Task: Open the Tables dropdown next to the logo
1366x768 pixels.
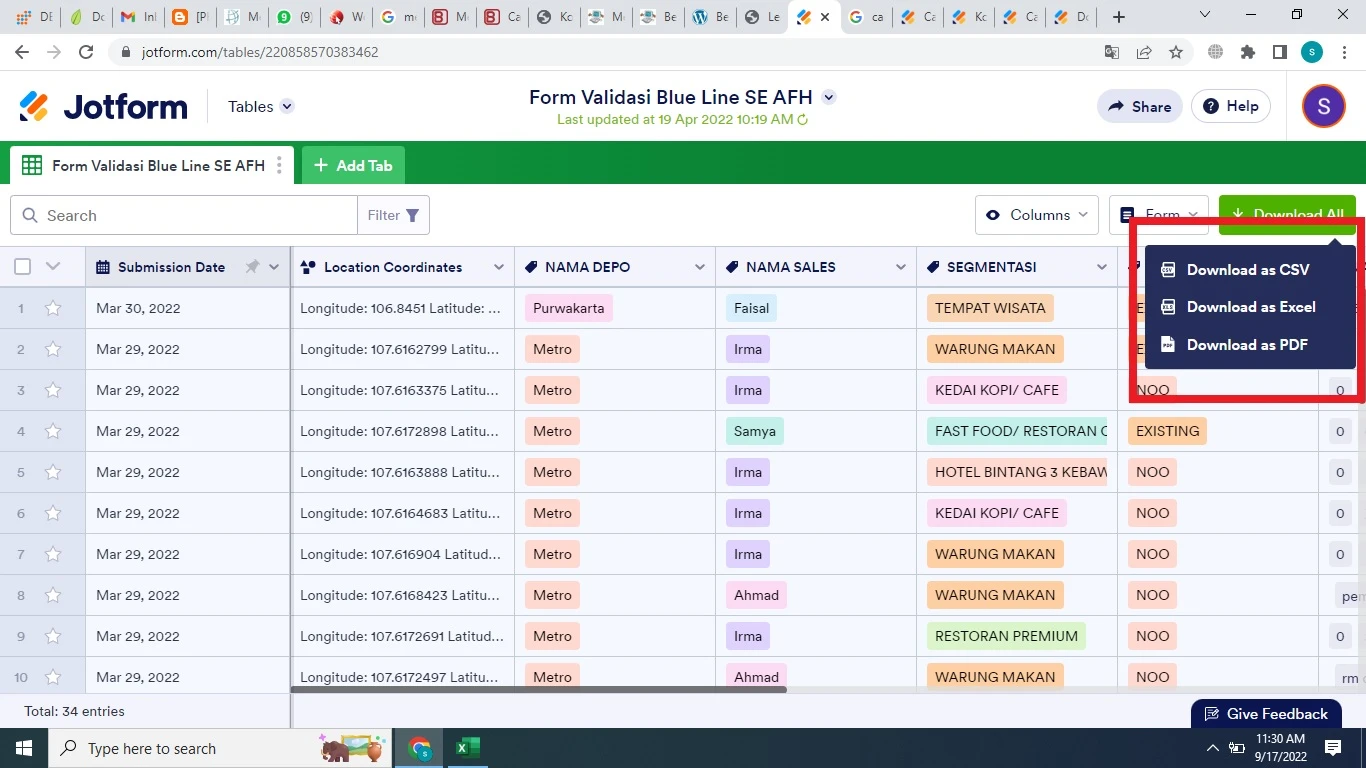Action: pyautogui.click(x=259, y=106)
